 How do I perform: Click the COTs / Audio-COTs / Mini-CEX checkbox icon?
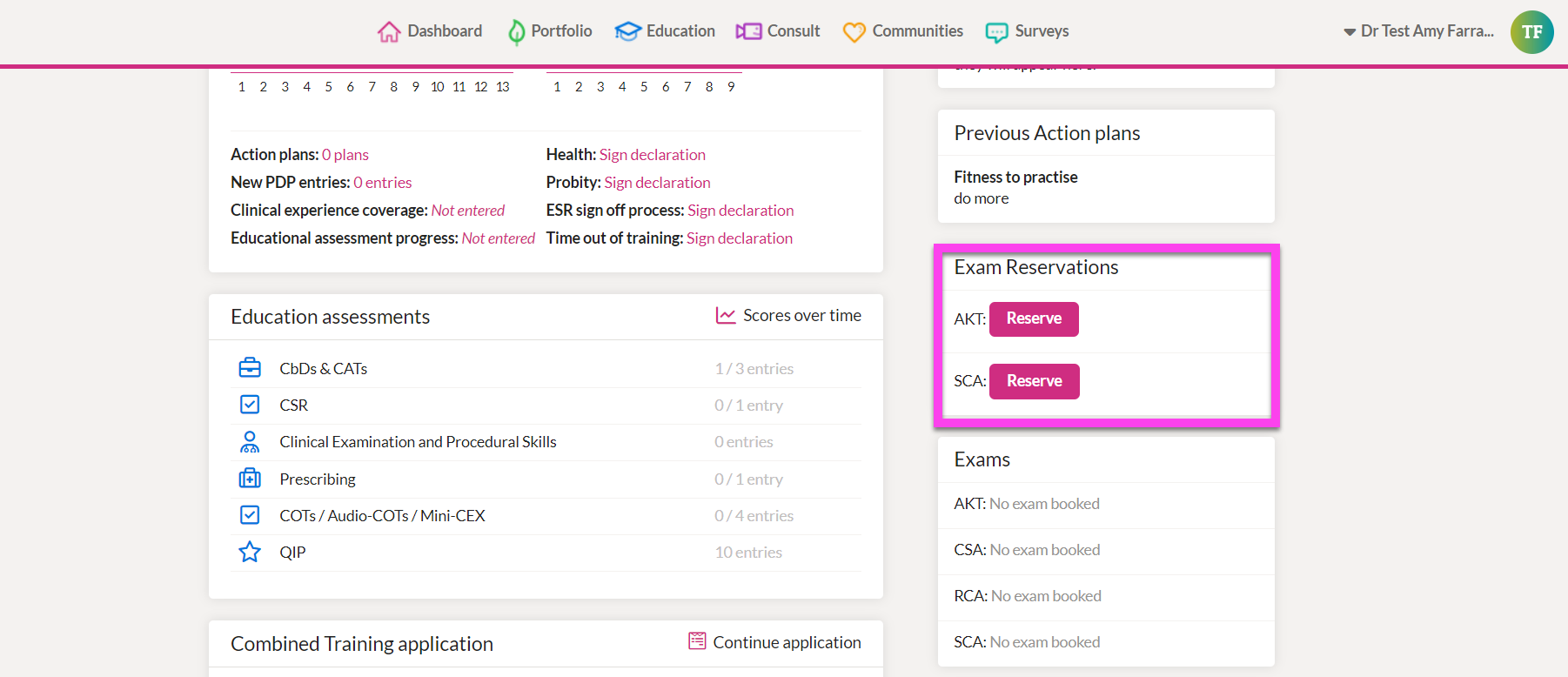tap(250, 515)
